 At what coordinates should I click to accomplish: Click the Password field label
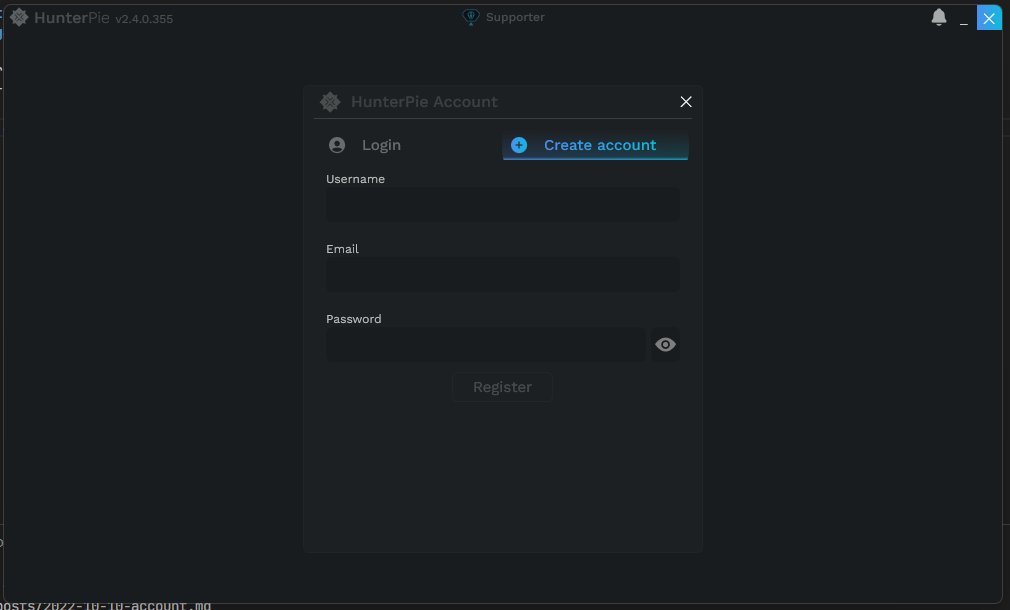354,319
